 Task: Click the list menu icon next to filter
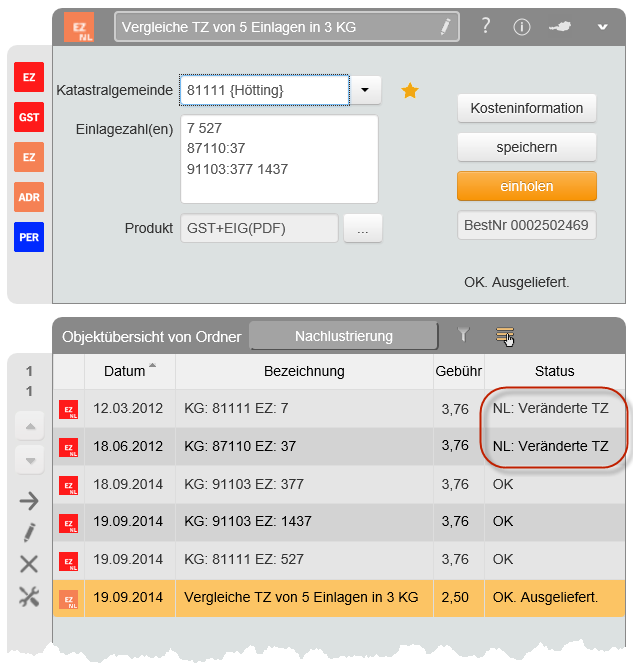(x=505, y=337)
